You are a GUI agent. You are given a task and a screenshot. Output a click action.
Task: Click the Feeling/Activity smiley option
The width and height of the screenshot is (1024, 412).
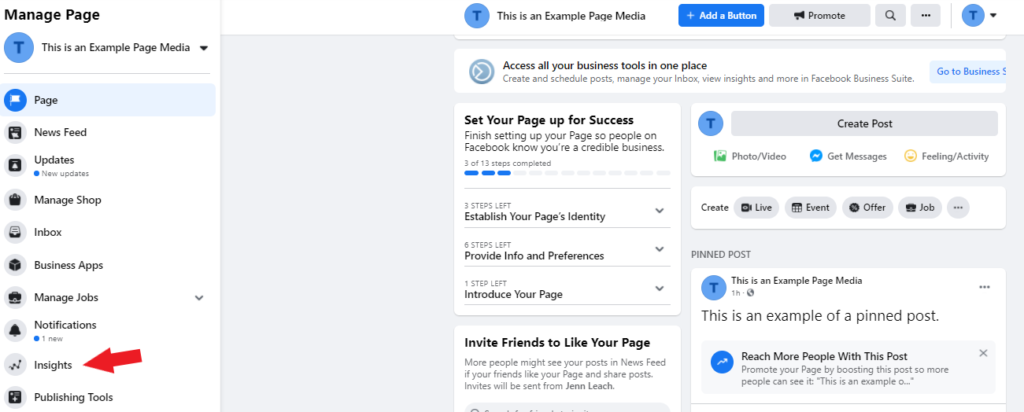(946, 156)
